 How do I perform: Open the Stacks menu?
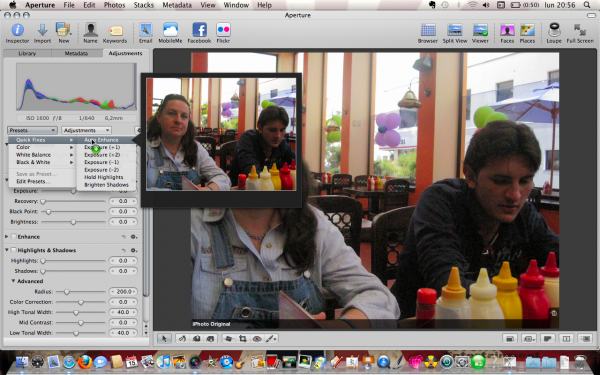pos(143,5)
